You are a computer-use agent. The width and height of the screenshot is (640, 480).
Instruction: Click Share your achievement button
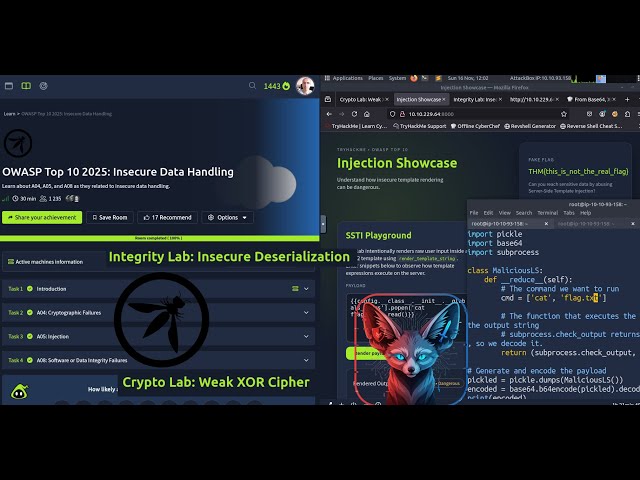[42, 218]
